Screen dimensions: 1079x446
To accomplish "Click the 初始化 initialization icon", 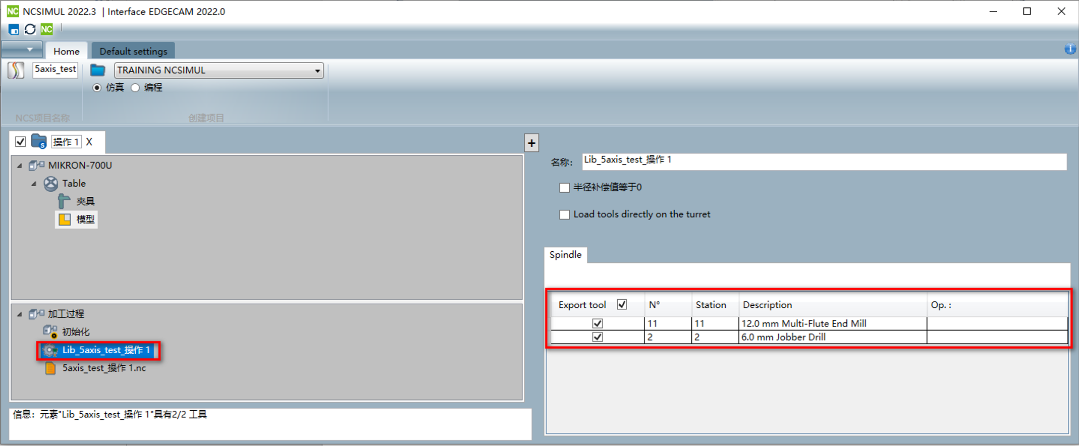I will pos(50,332).
